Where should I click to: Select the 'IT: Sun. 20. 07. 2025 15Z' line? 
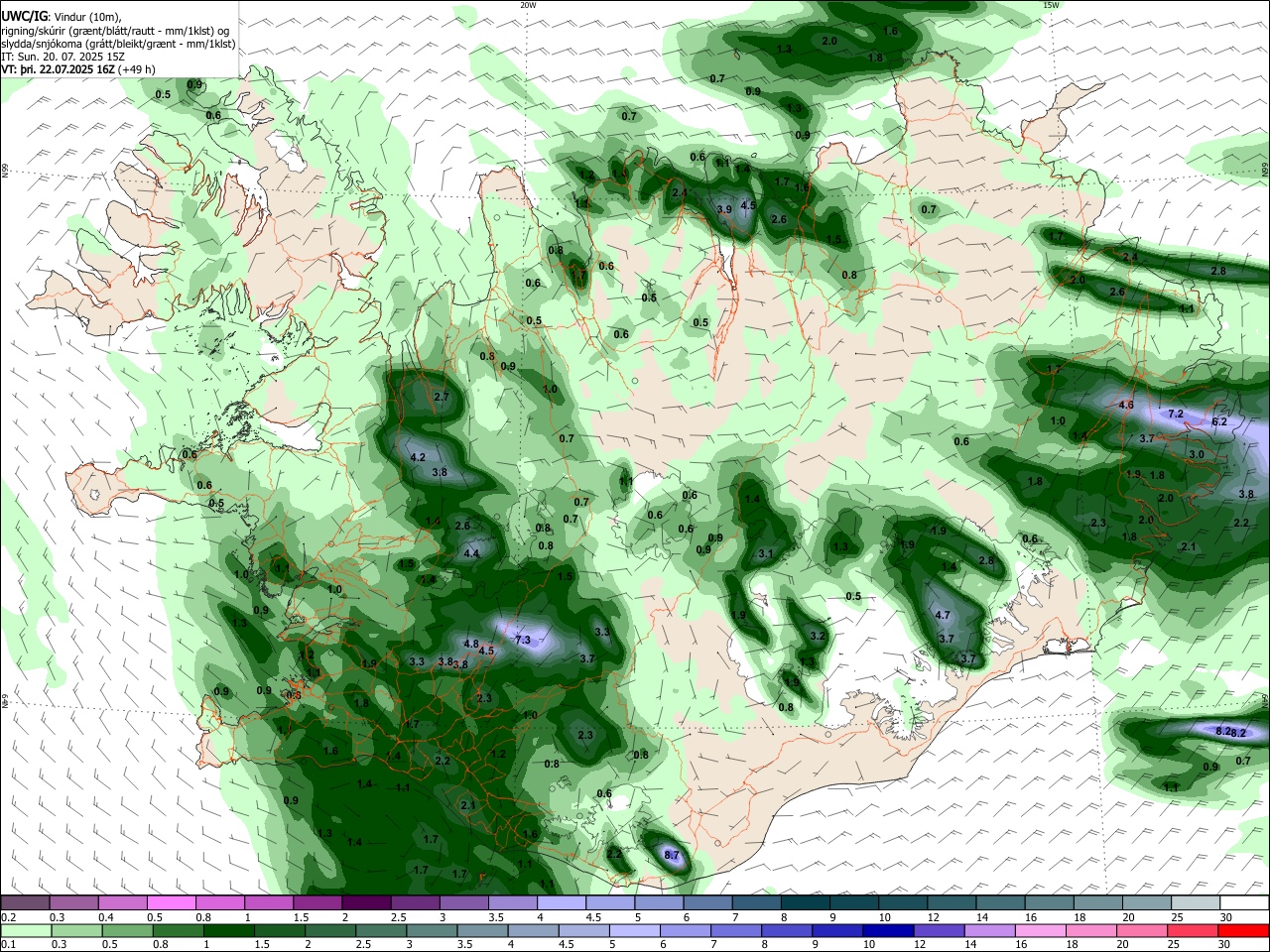[x=63, y=57]
